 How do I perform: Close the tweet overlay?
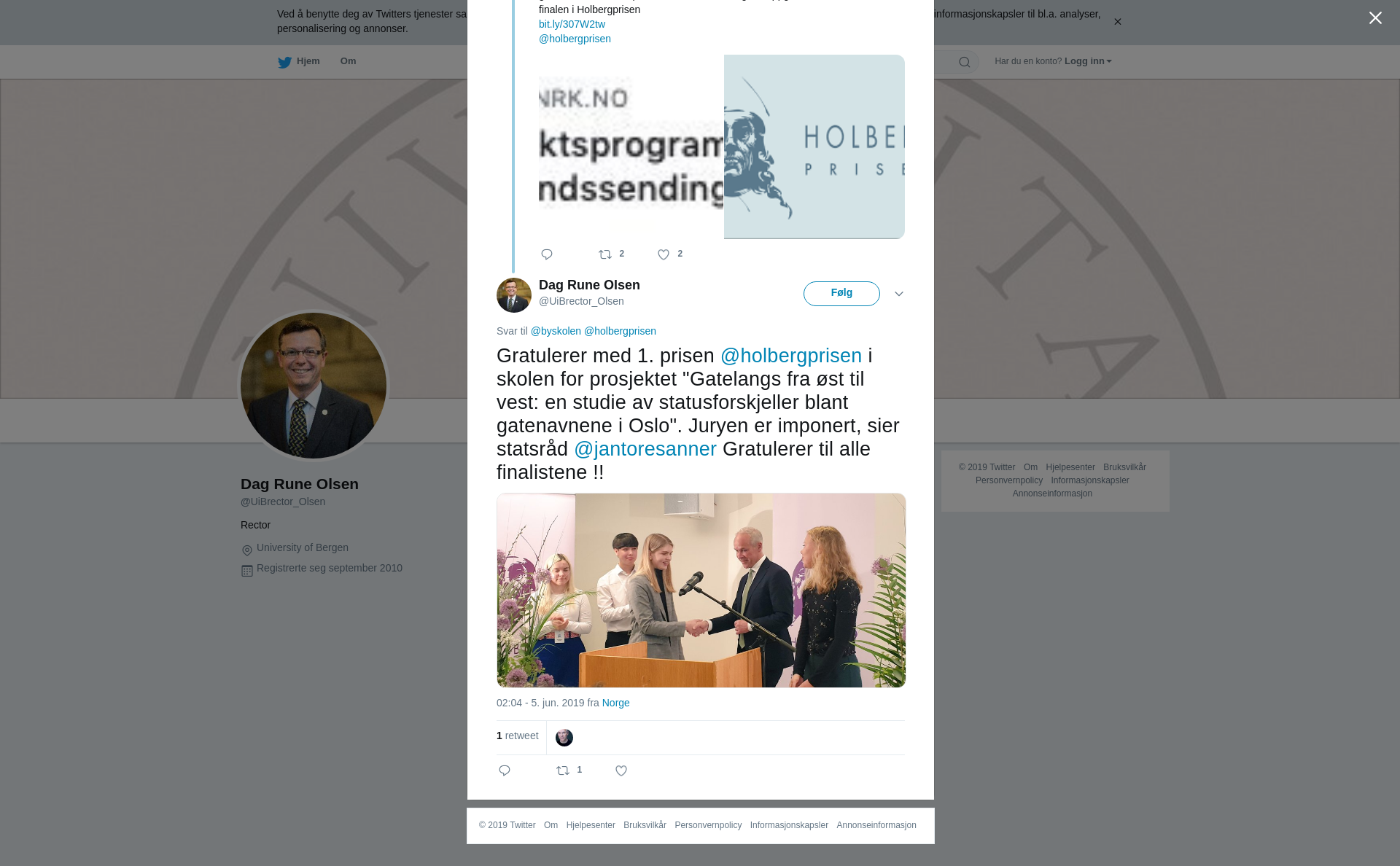[x=1375, y=18]
